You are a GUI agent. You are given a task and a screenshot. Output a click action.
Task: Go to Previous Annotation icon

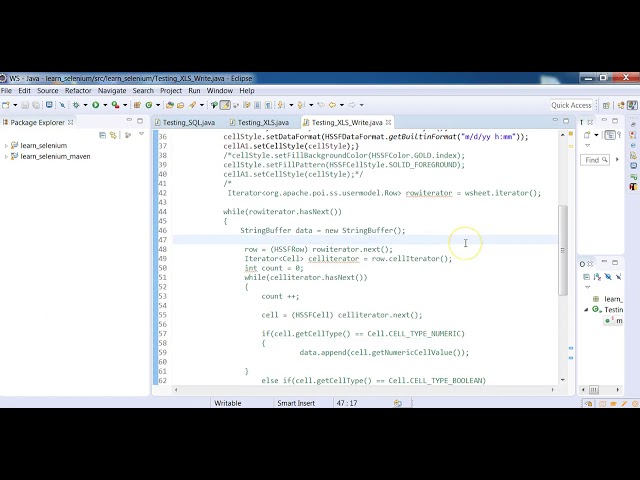coord(301,105)
